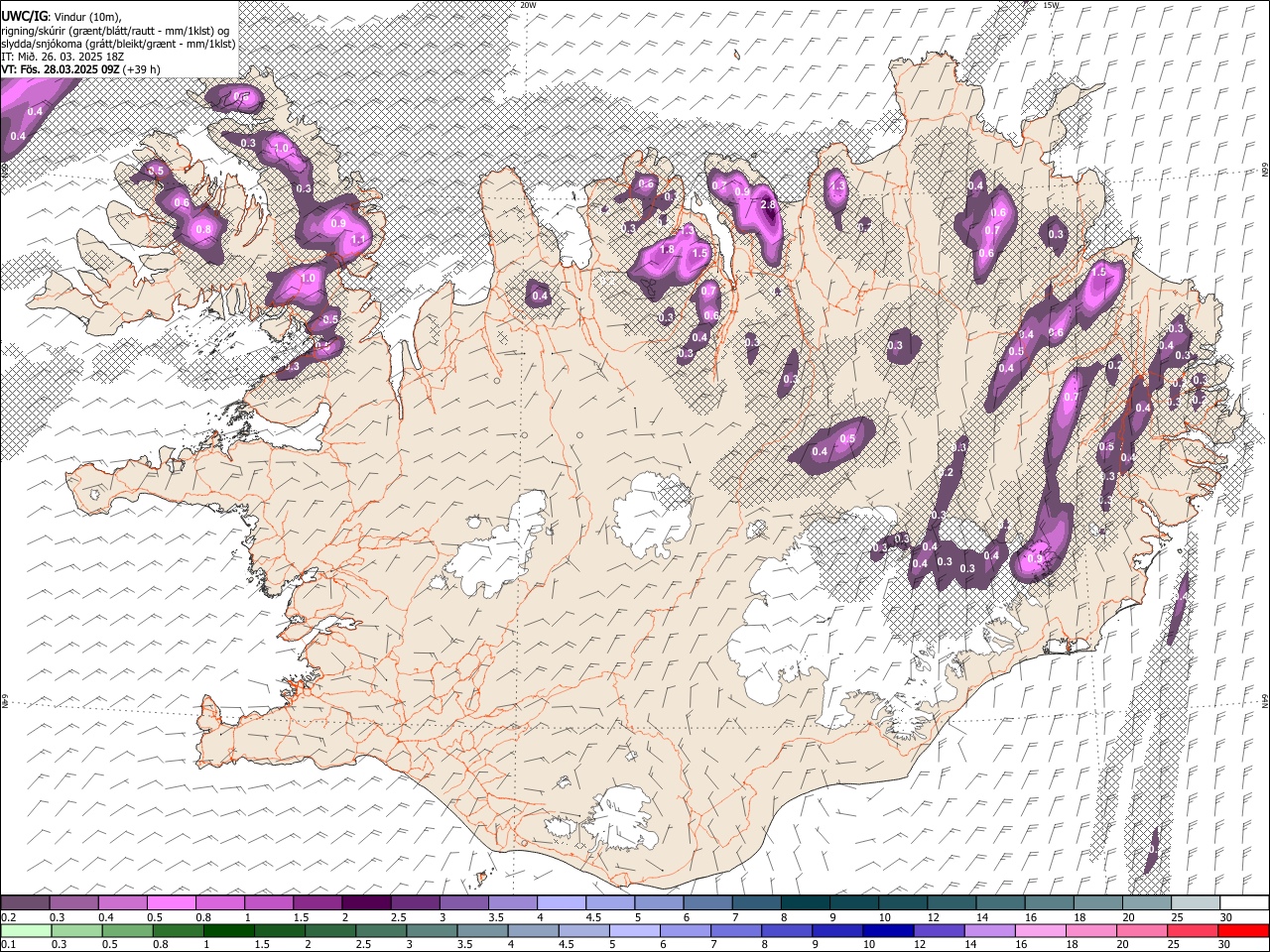Select the upper-row legend swatch starting at 6

(x=707, y=902)
